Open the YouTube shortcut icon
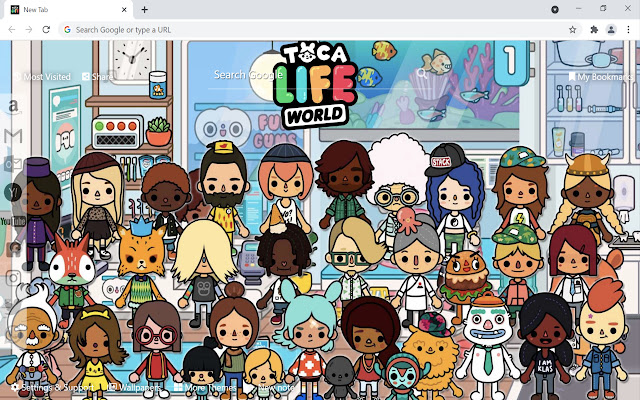 pos(13,221)
